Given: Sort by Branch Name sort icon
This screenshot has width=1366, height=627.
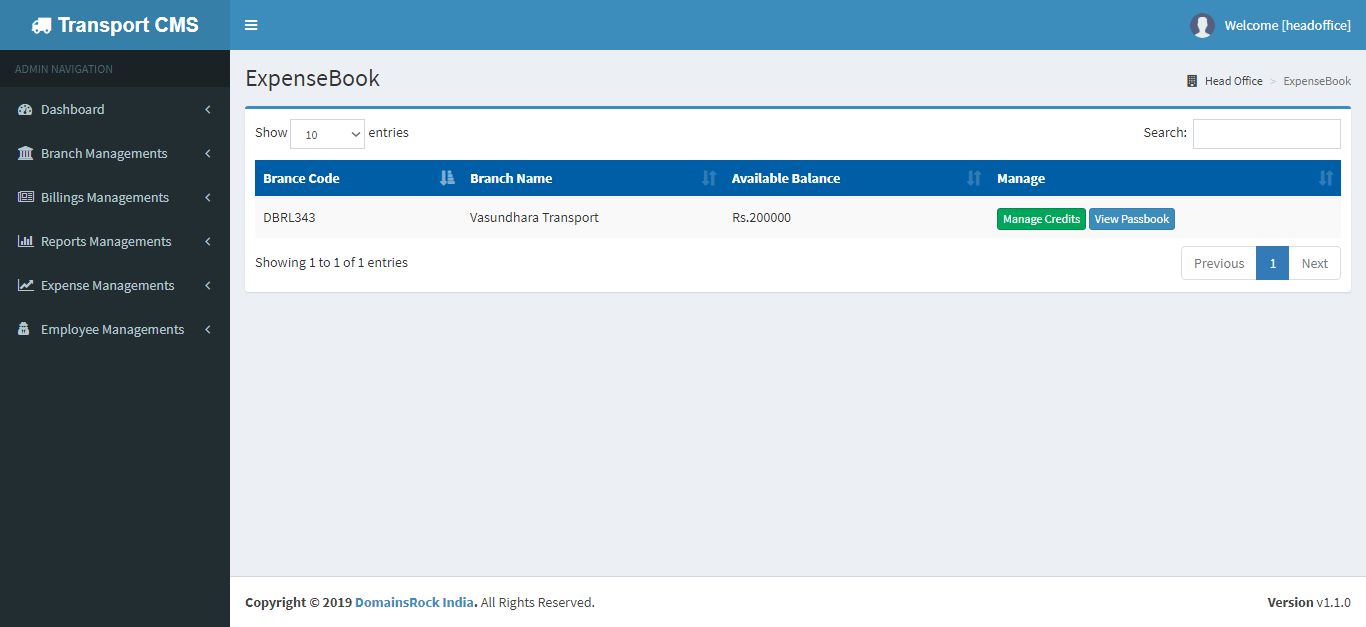Looking at the screenshot, I should coord(709,178).
